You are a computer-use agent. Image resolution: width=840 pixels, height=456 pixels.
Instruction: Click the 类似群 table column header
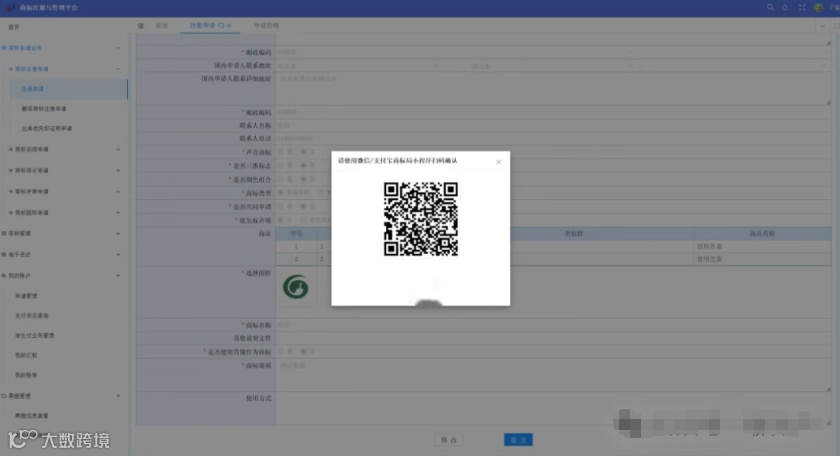[574, 234]
